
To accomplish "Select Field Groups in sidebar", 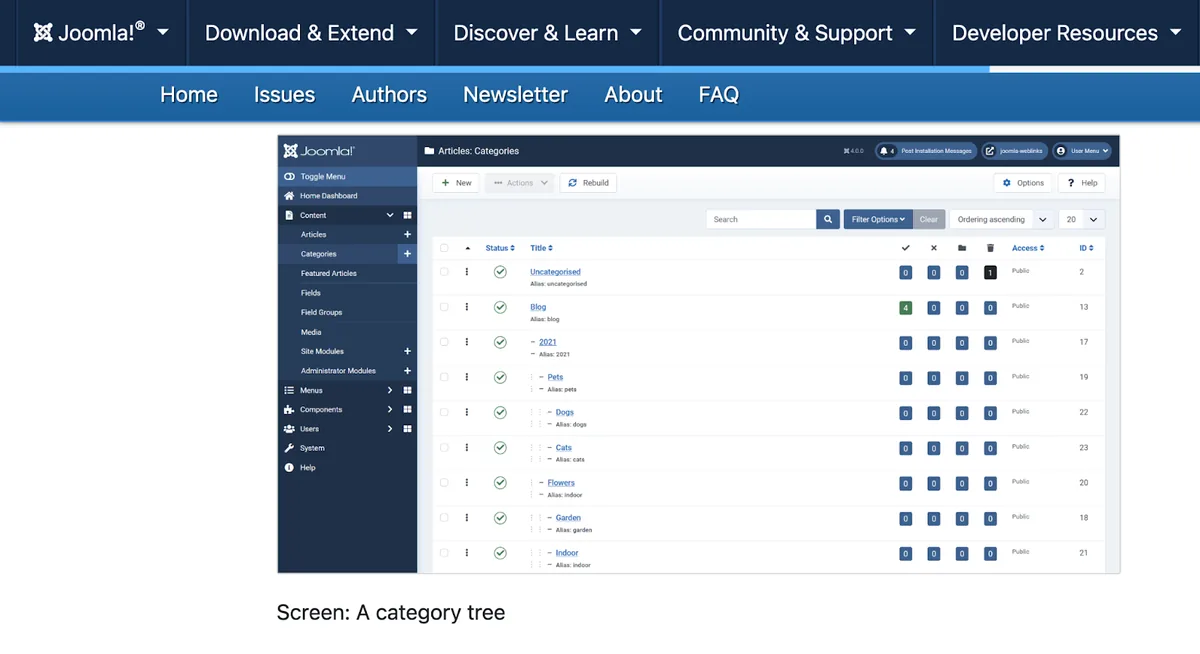I will click(x=321, y=312).
